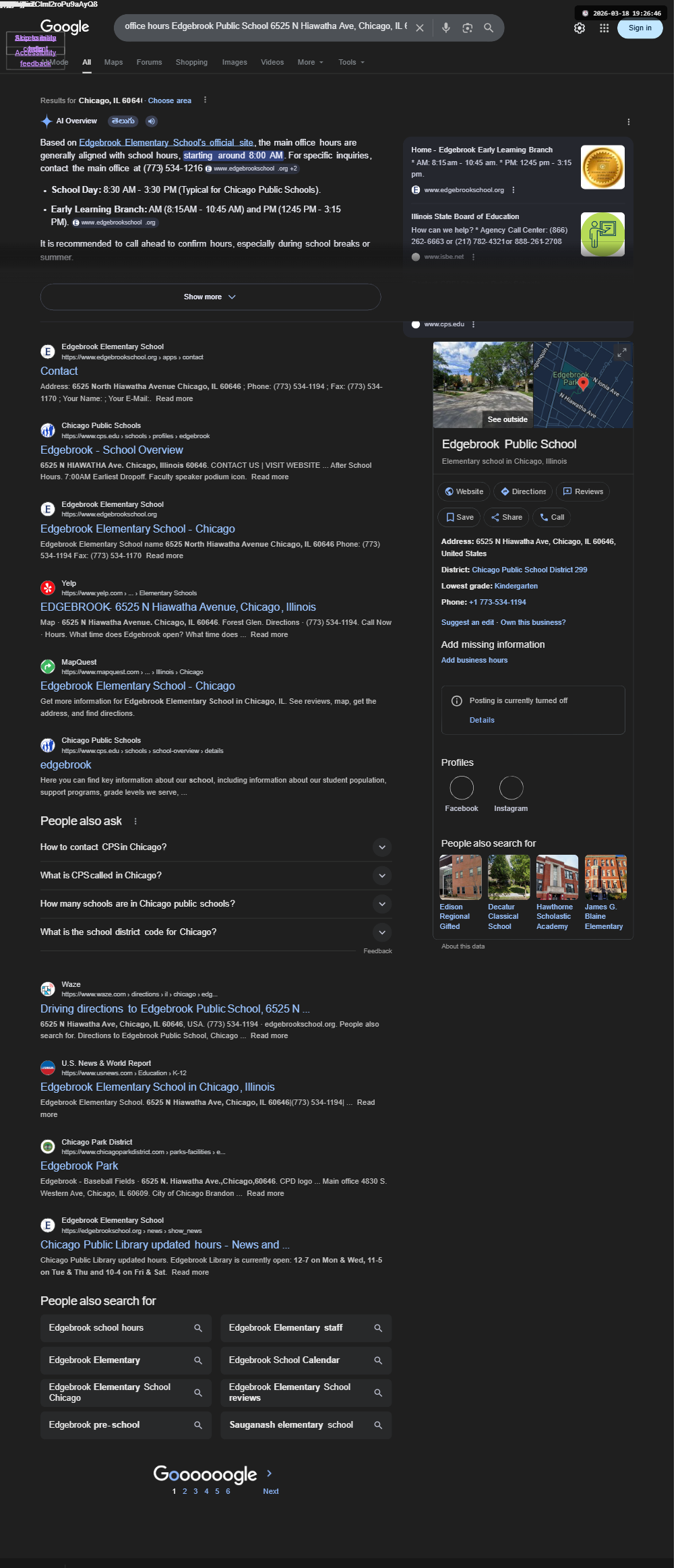Open search by image camera icon
The height and width of the screenshot is (1568, 682).
pyautogui.click(x=468, y=28)
